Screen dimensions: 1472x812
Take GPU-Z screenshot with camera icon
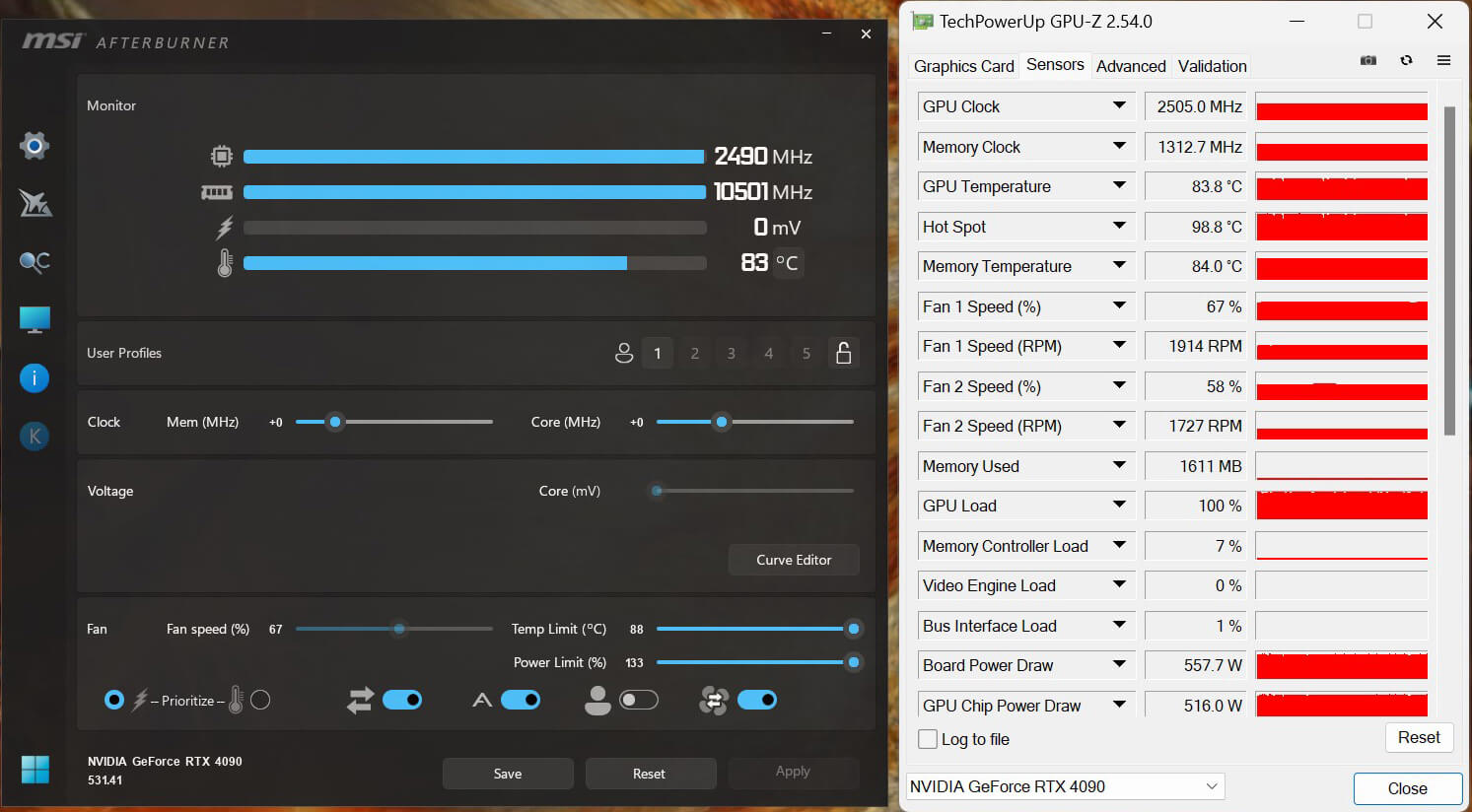1368,60
